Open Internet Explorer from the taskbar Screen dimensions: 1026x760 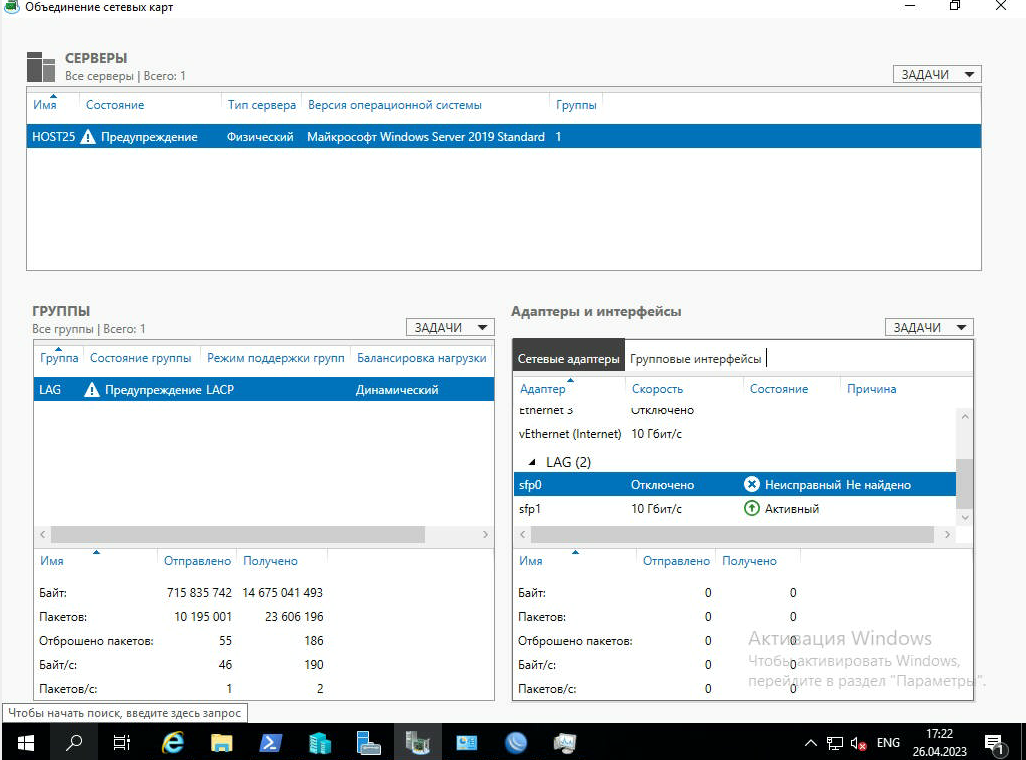point(173,743)
